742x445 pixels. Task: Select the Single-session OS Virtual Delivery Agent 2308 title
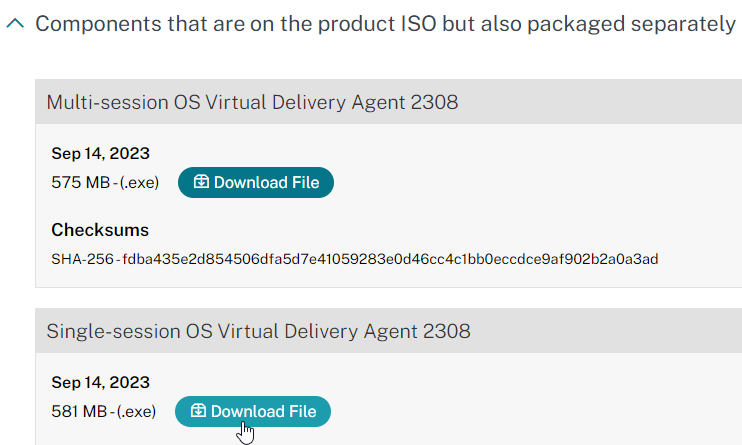point(258,331)
